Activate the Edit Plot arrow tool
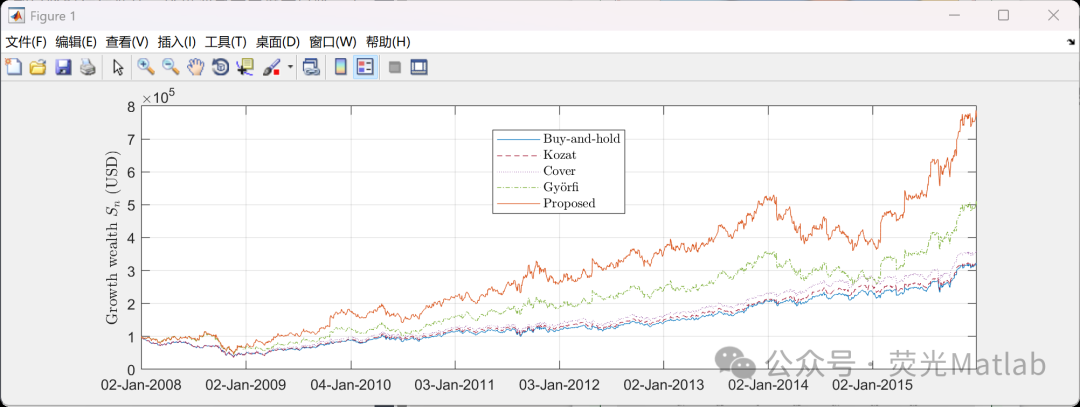Image resolution: width=1080 pixels, height=407 pixels. pyautogui.click(x=118, y=67)
